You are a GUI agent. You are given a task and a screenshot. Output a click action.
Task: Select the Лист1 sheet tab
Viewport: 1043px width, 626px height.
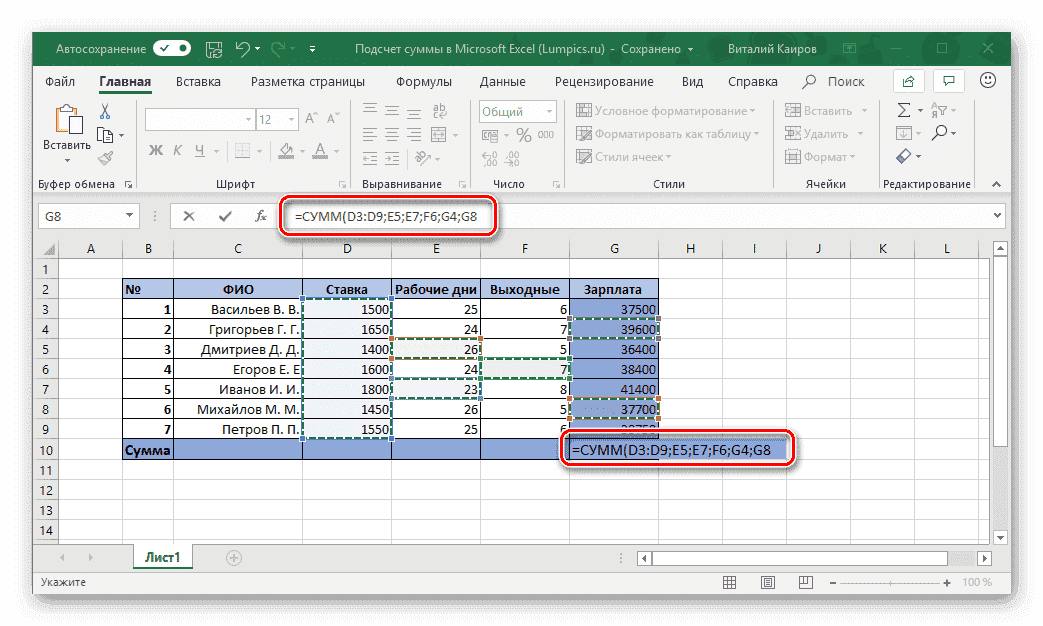[x=162, y=558]
